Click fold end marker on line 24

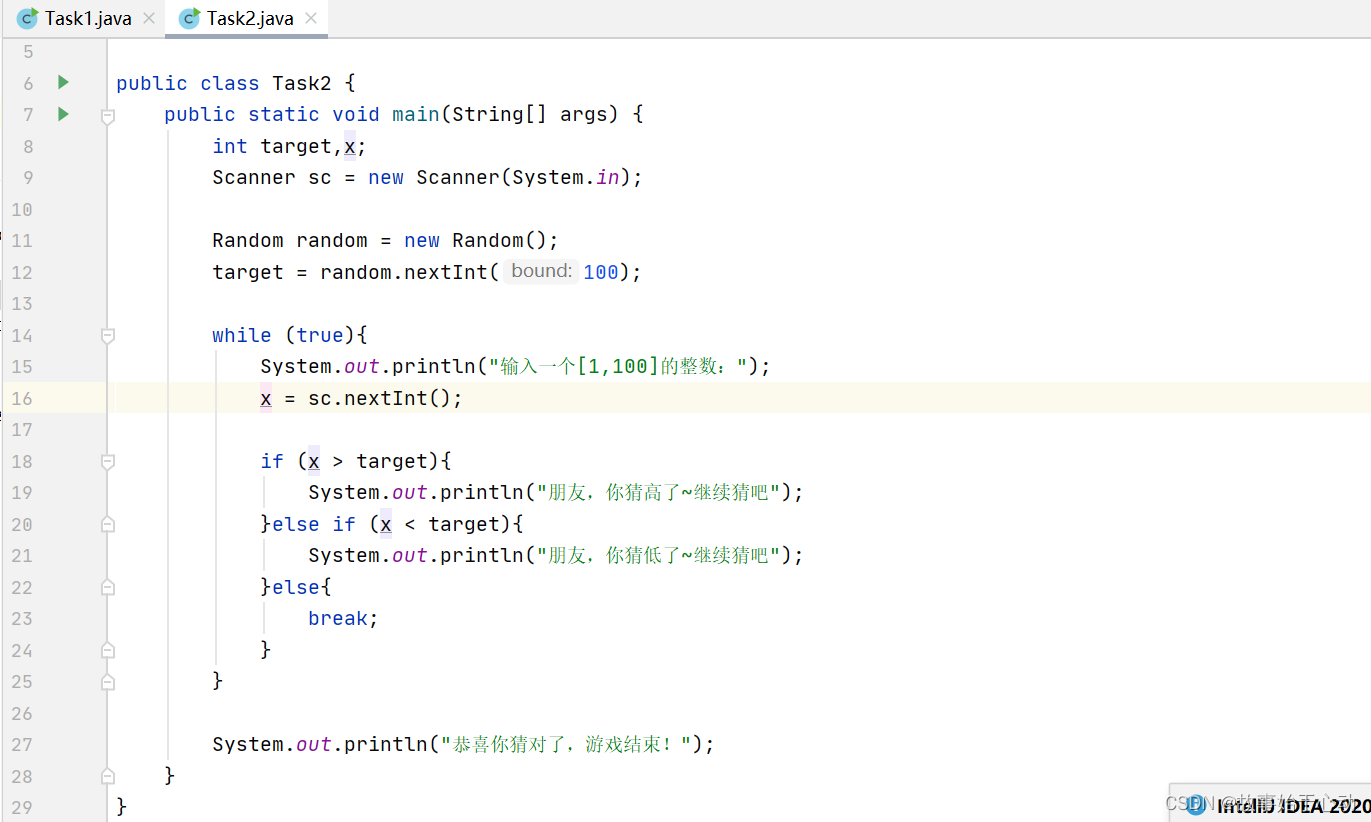pyautogui.click(x=108, y=650)
